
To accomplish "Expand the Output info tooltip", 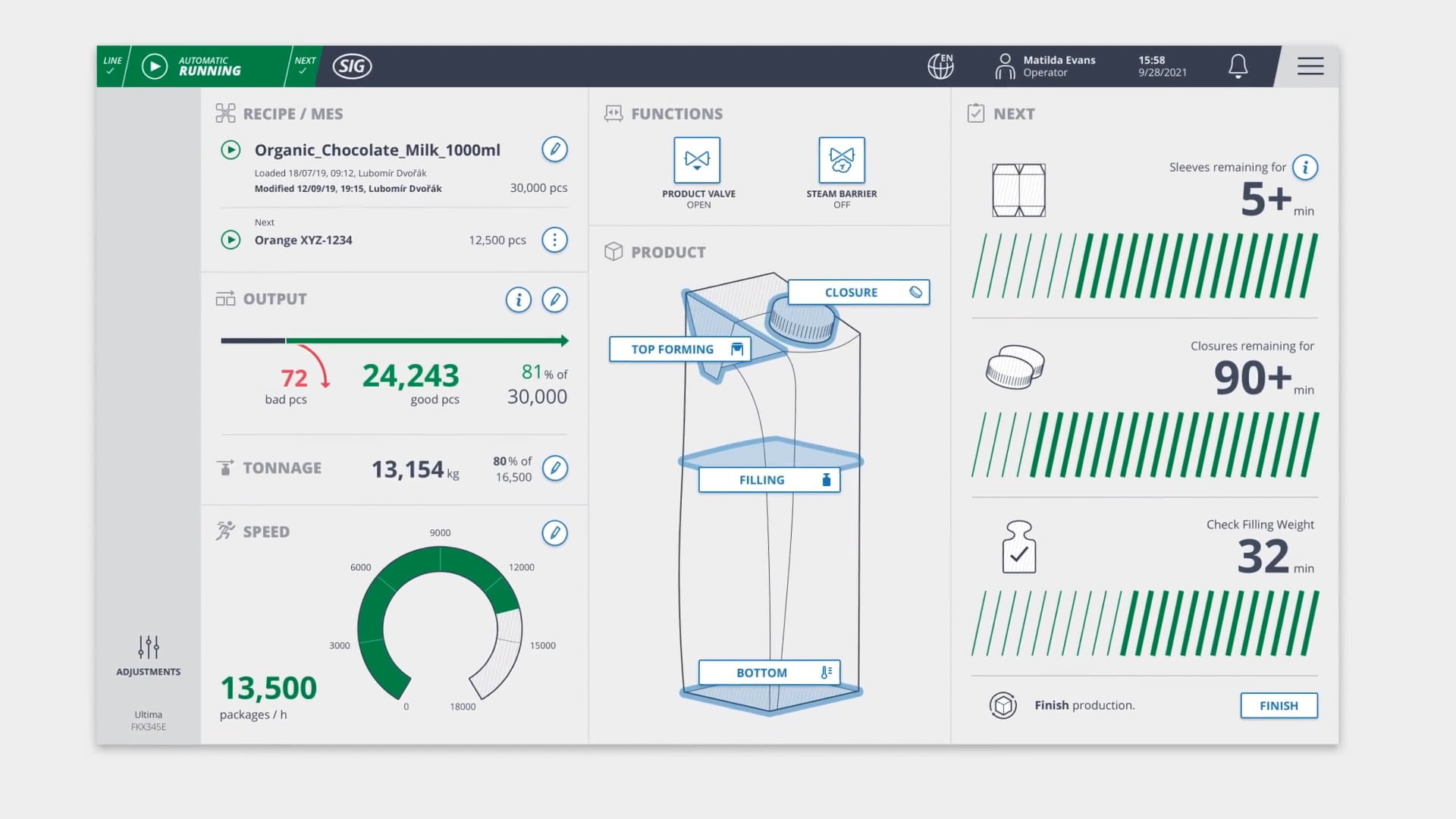I will click(519, 299).
